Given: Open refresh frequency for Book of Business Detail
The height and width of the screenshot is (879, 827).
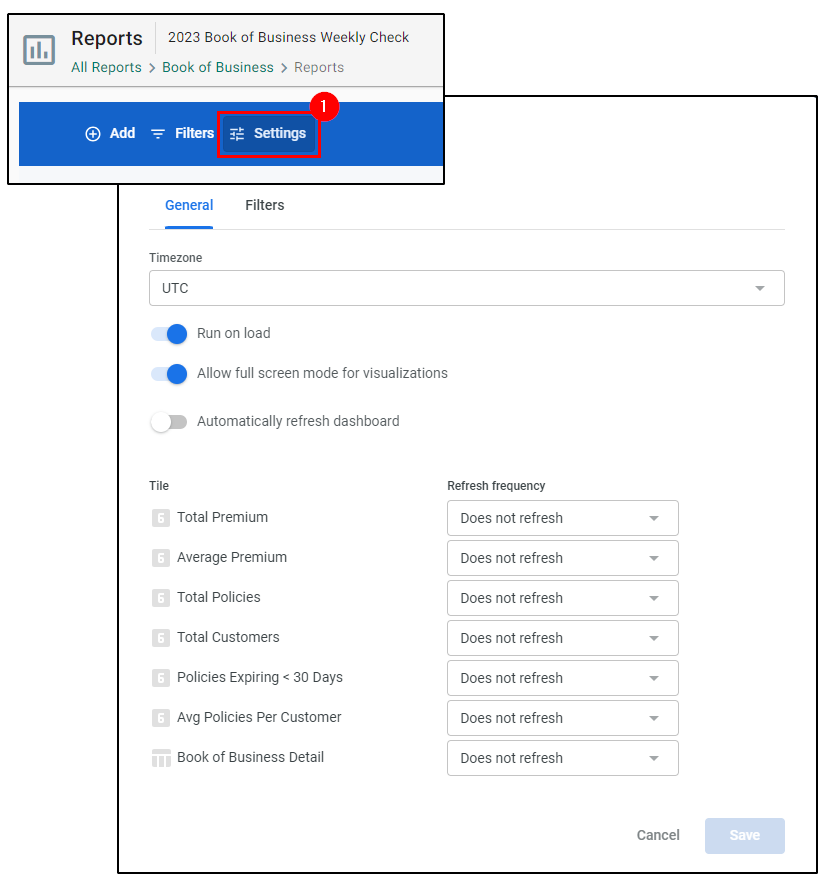Looking at the screenshot, I should pyautogui.click(x=563, y=758).
